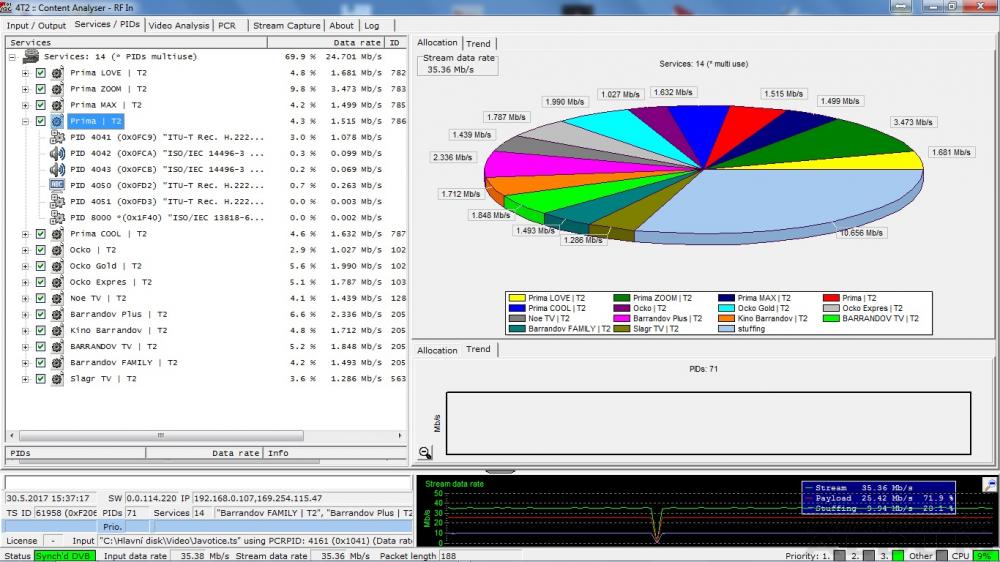The image size is (1000, 562).
Task: Open the Log tab
Action: [x=372, y=26]
